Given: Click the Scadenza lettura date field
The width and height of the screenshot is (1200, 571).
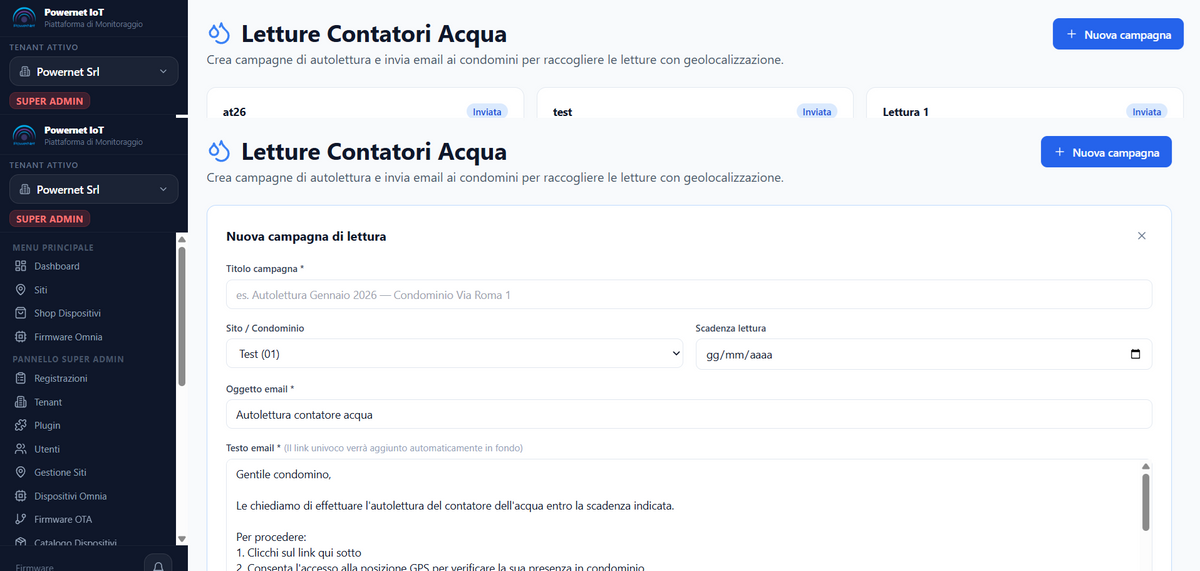Looking at the screenshot, I should pyautogui.click(x=924, y=354).
